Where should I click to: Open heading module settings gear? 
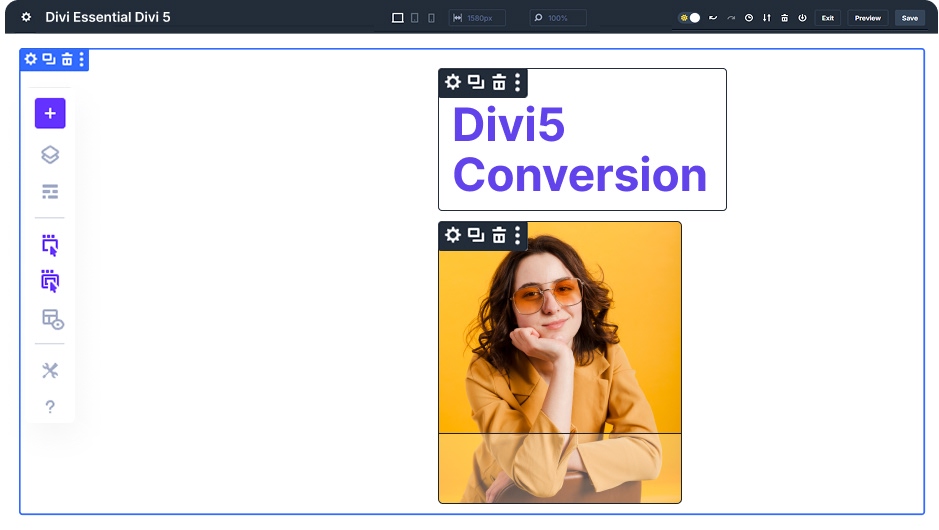pyautogui.click(x=453, y=82)
